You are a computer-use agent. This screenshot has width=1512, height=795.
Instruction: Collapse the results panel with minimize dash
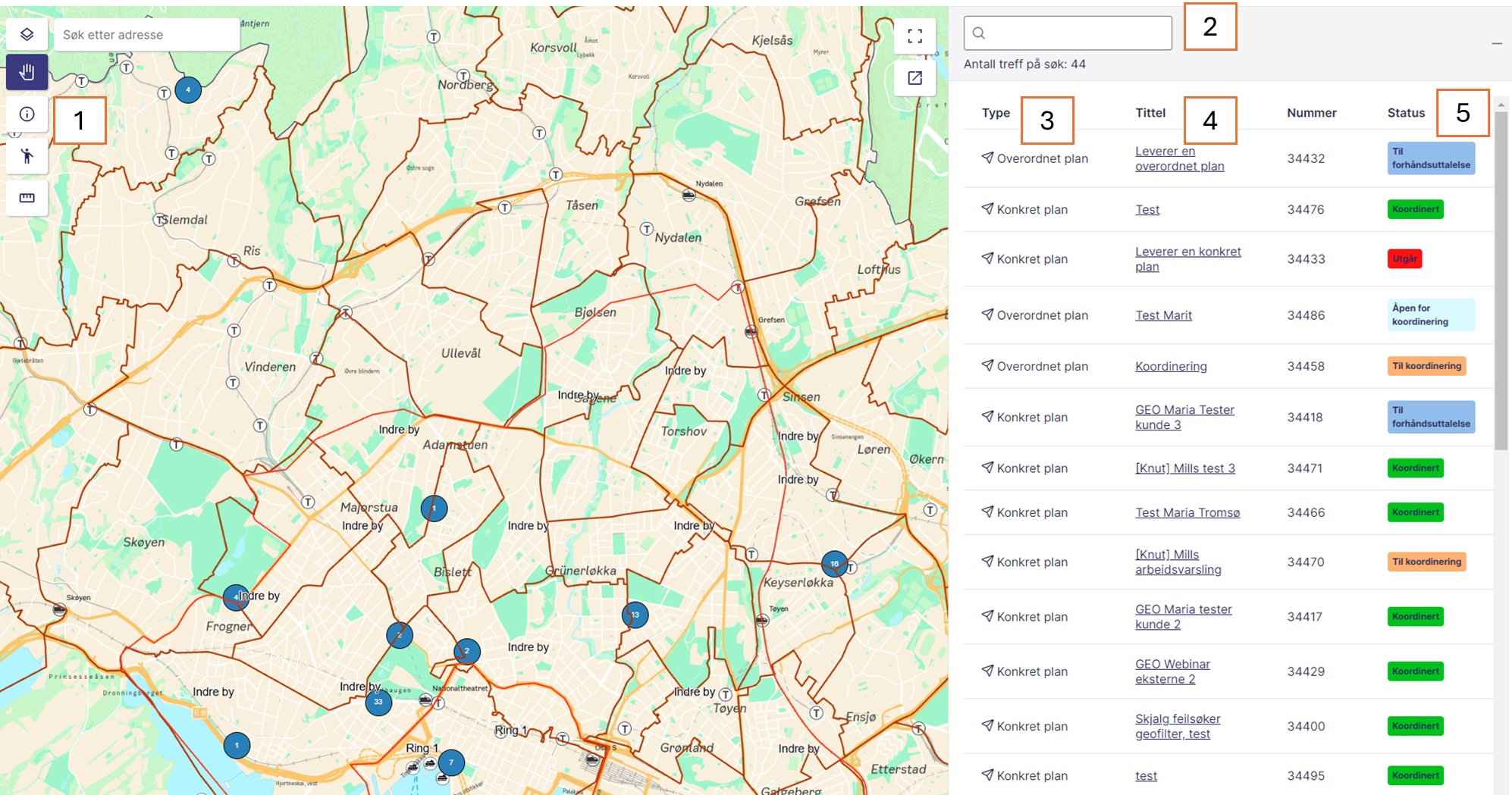click(x=1496, y=44)
